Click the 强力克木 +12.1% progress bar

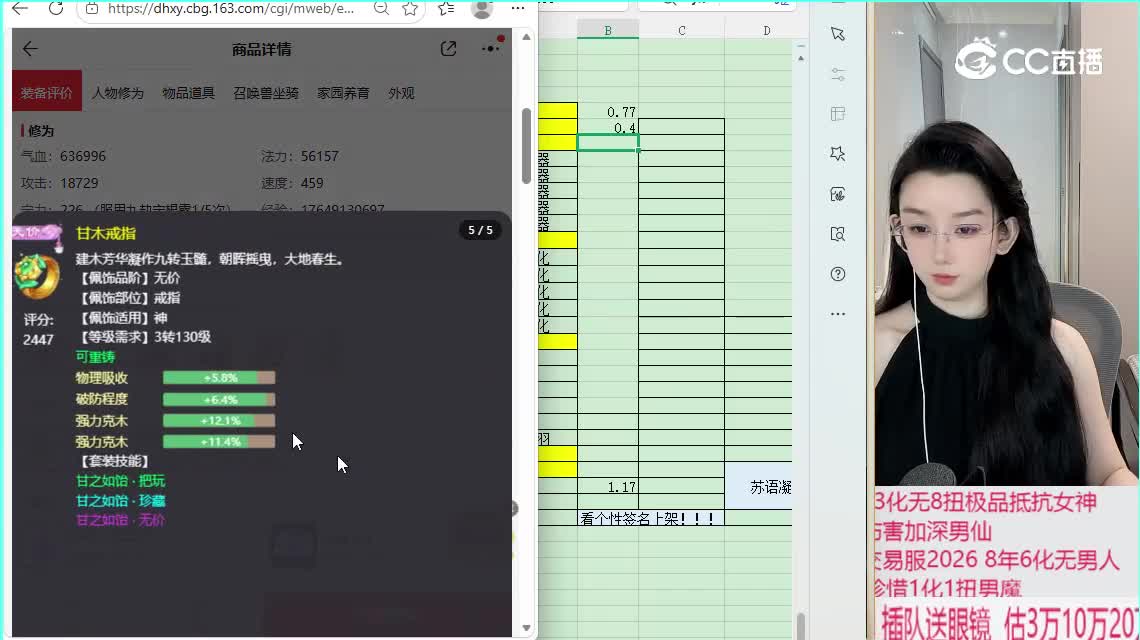point(219,420)
